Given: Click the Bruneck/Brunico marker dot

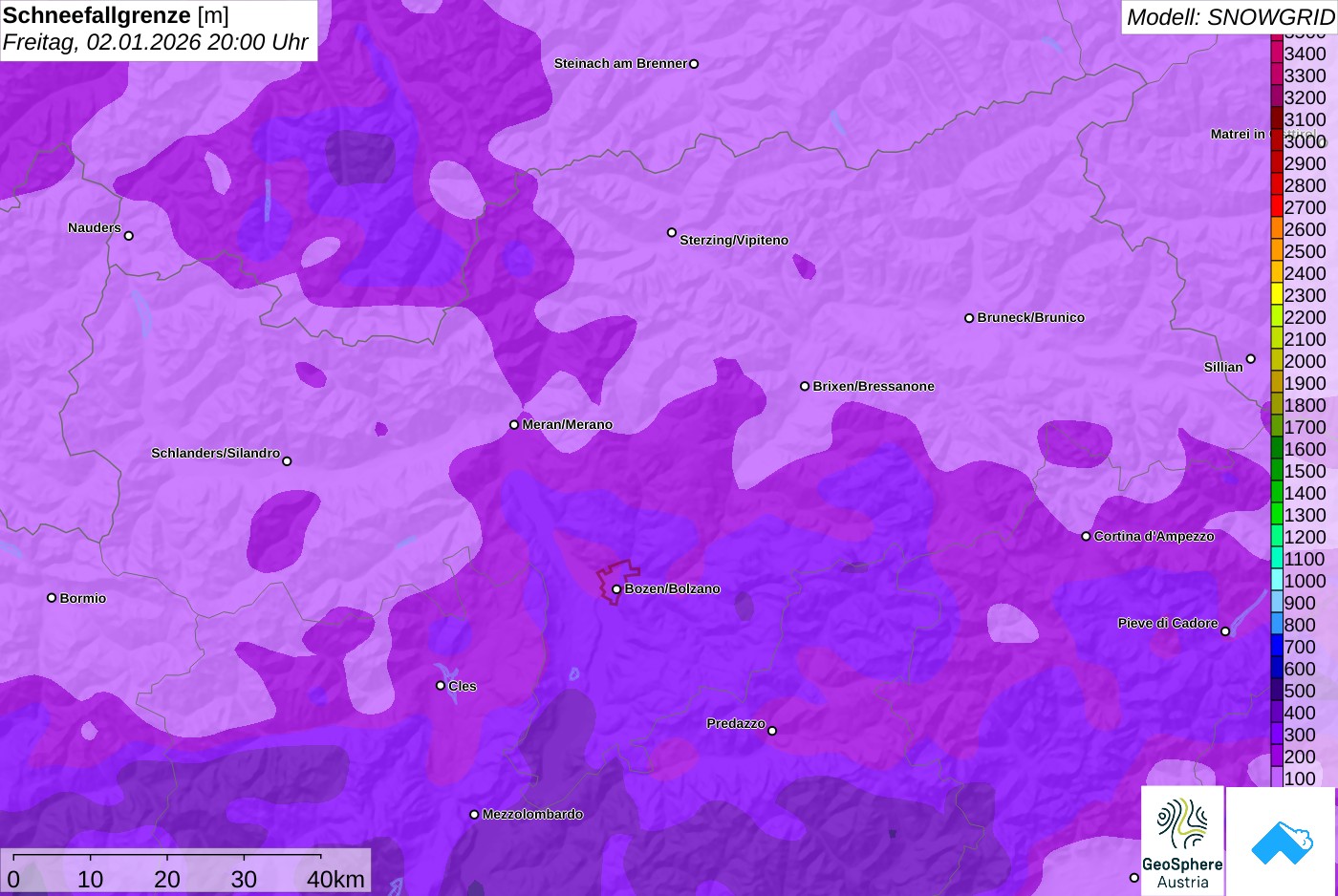Looking at the screenshot, I should coord(969,318).
